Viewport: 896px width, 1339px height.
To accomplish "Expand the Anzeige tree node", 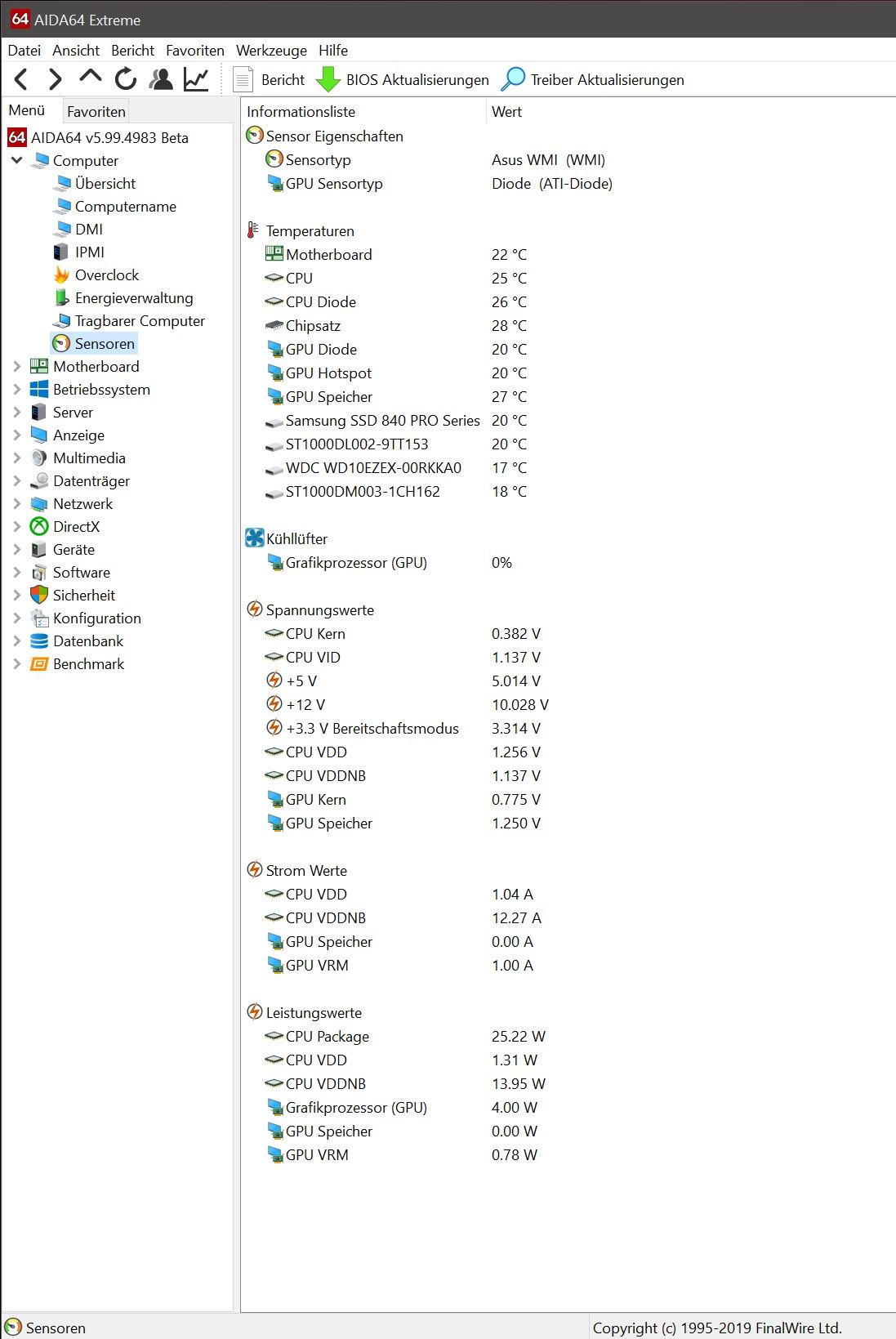I will tap(16, 435).
